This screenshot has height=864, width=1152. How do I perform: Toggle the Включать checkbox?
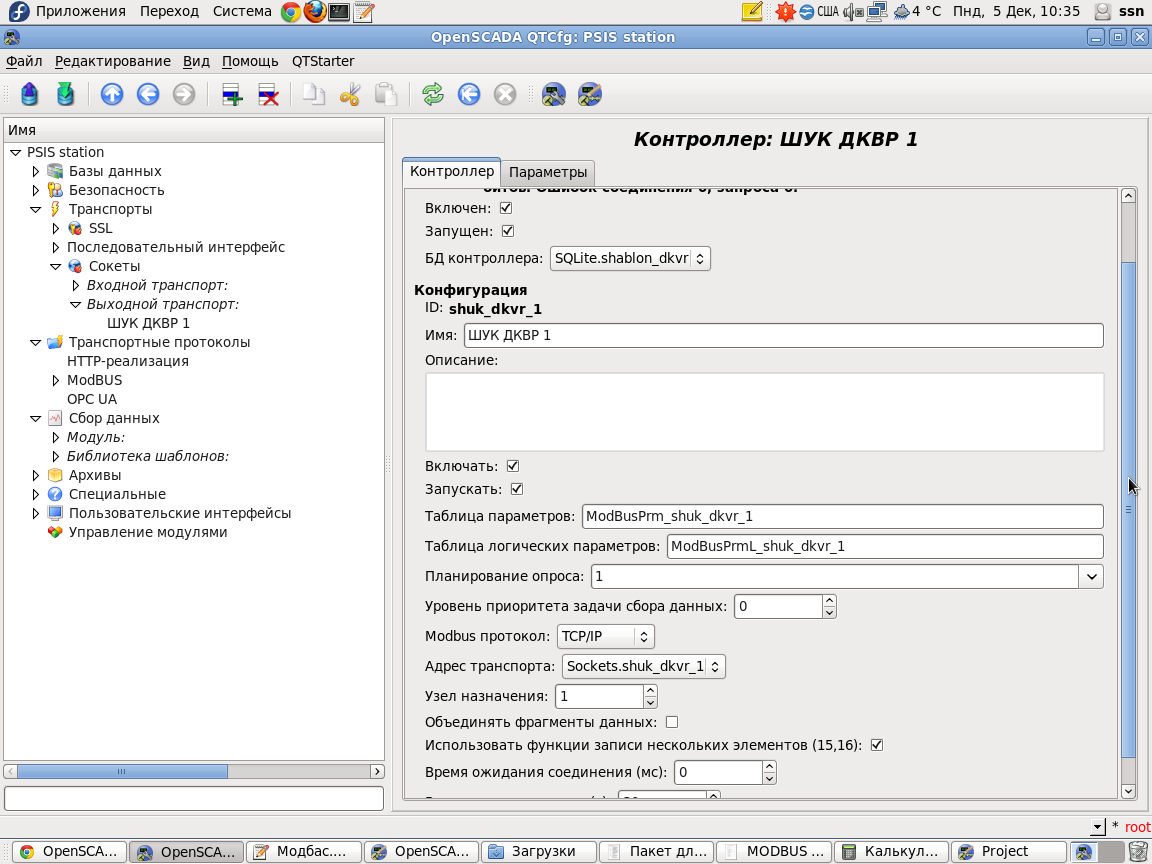click(513, 466)
